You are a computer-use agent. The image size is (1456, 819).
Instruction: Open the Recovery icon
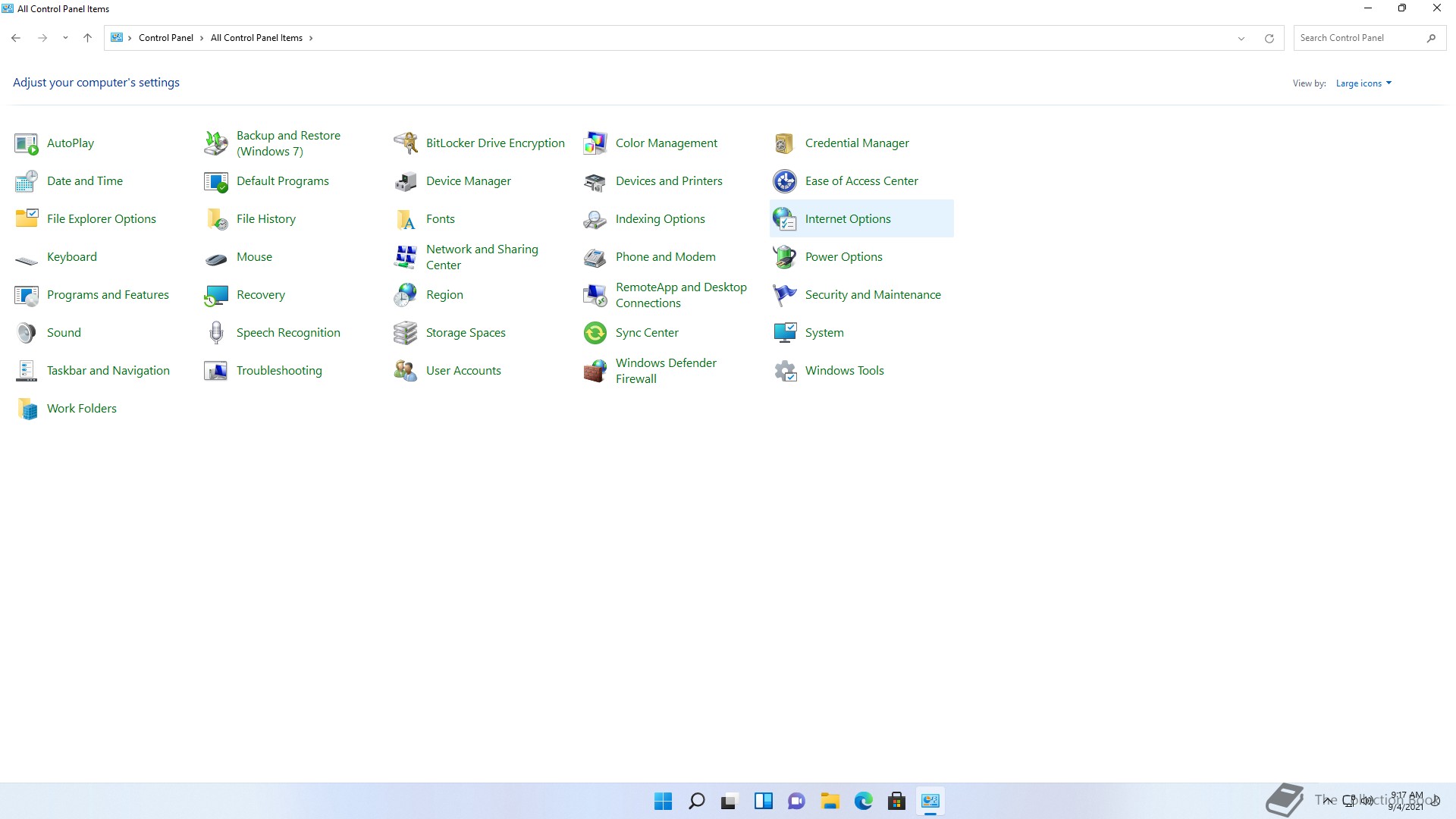(x=216, y=295)
